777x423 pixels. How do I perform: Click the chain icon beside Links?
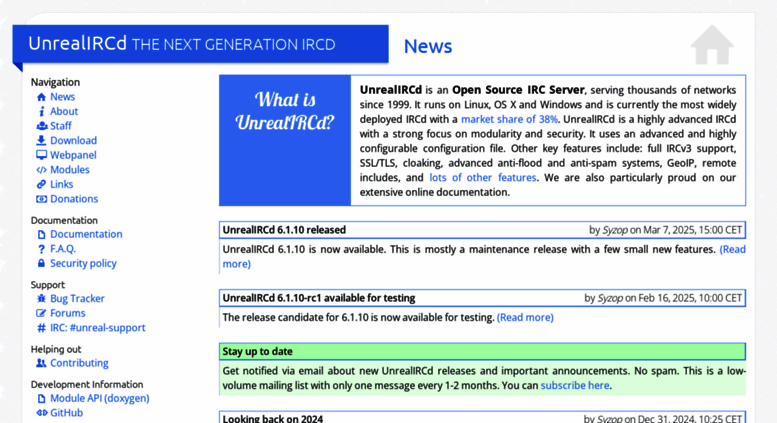click(41, 184)
